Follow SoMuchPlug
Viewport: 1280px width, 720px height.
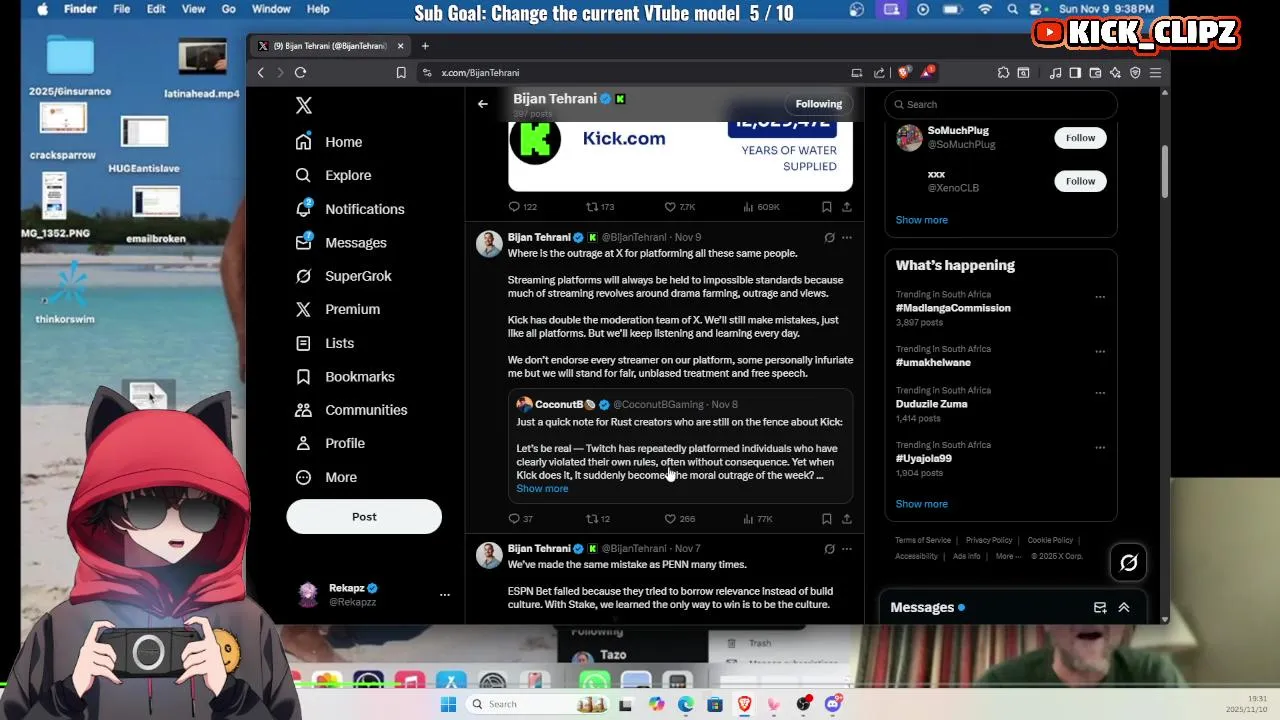click(x=1080, y=138)
